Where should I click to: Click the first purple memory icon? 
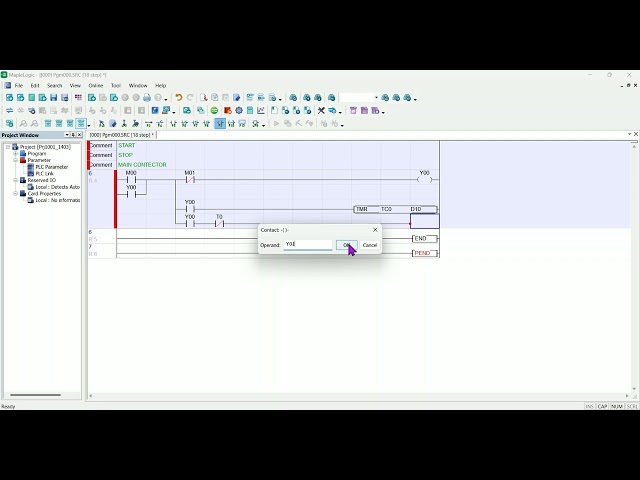[353, 111]
